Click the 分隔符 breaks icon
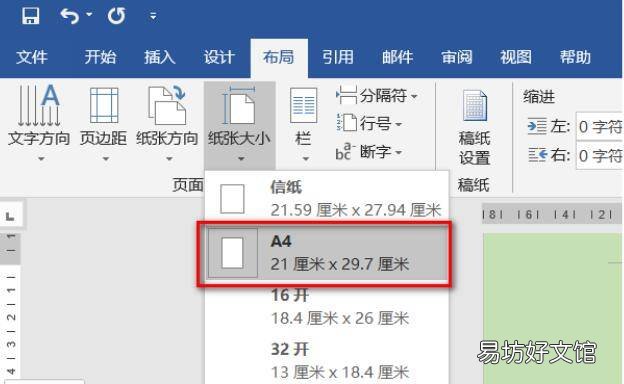 [346, 96]
